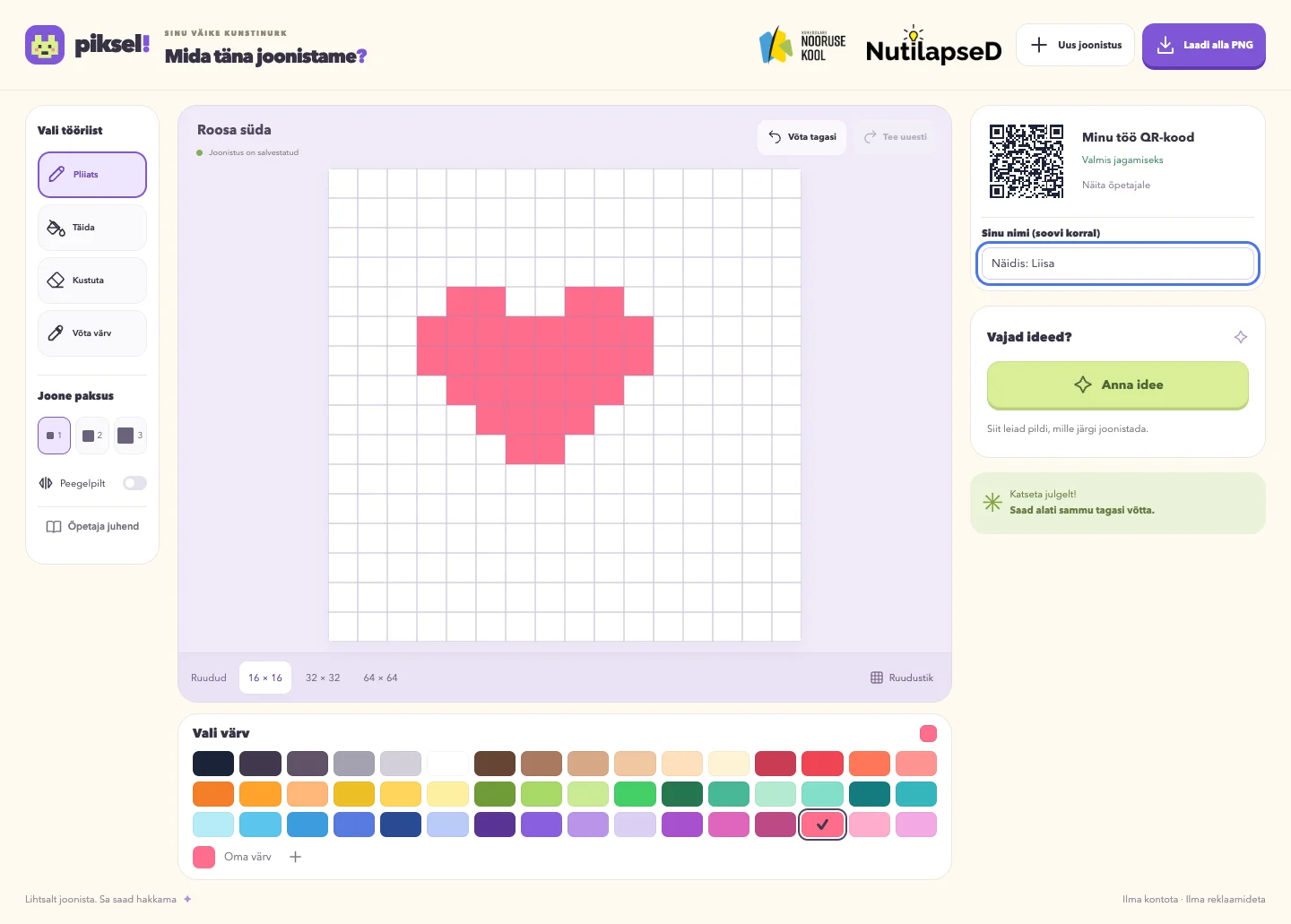This screenshot has height=924, width=1291.
Task: Select the bright green swatch
Action: 636,794
